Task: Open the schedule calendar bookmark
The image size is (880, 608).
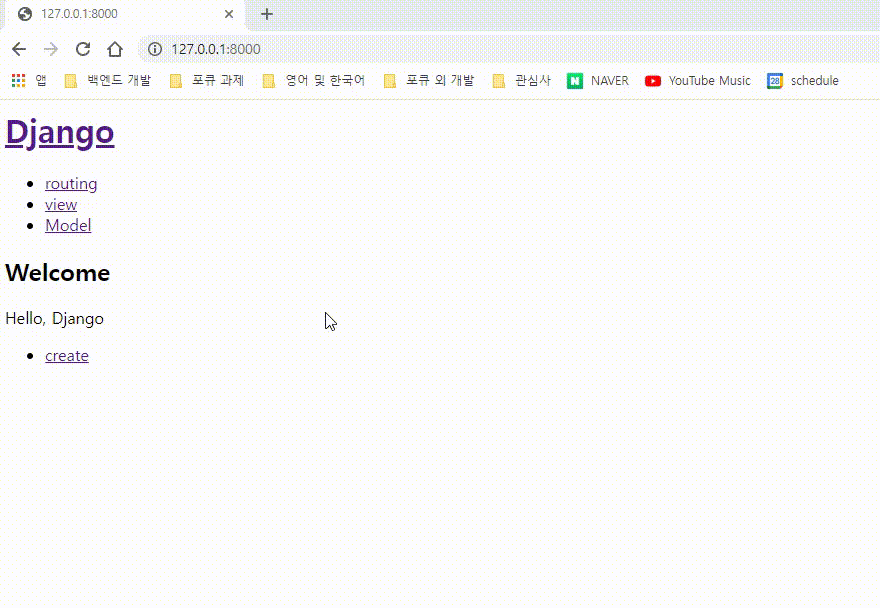Action: click(x=803, y=81)
